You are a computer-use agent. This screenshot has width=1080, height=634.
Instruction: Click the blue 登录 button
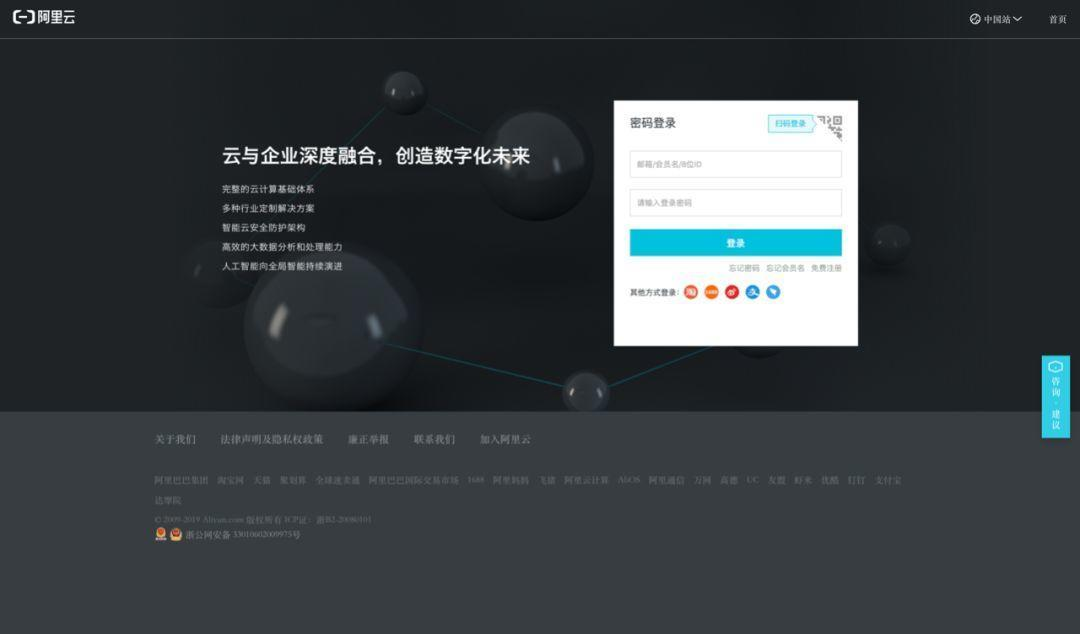point(735,243)
